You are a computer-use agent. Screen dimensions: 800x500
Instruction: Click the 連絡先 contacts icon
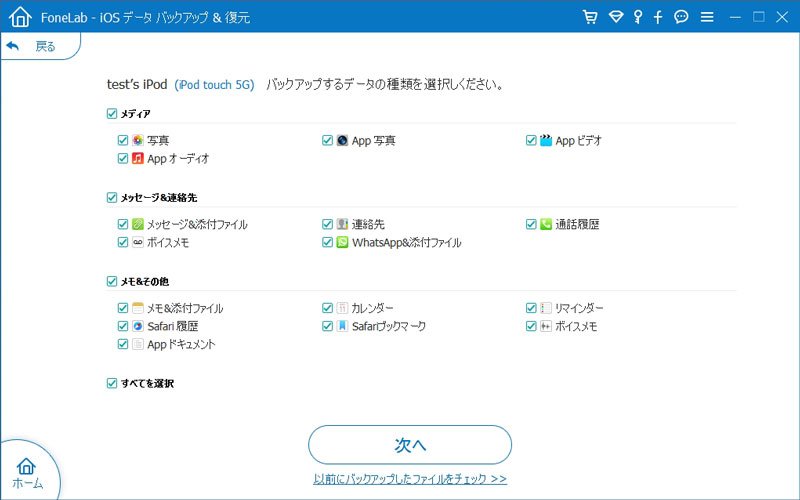tap(342, 224)
